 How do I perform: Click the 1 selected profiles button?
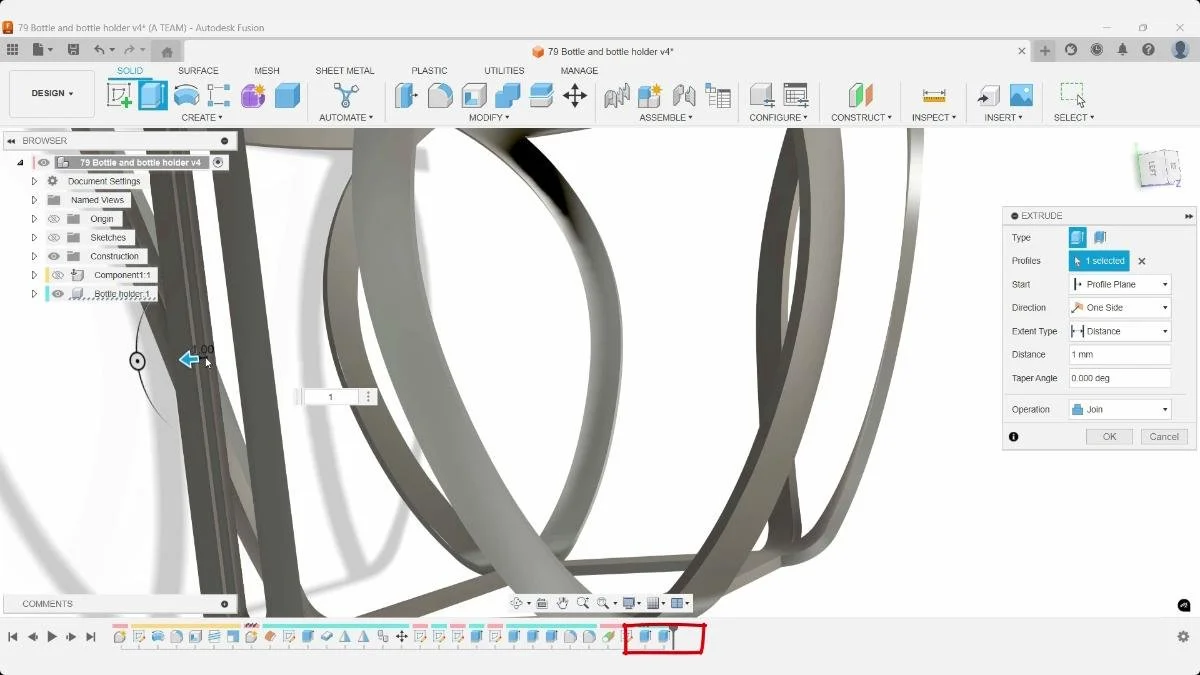[x=1099, y=261]
